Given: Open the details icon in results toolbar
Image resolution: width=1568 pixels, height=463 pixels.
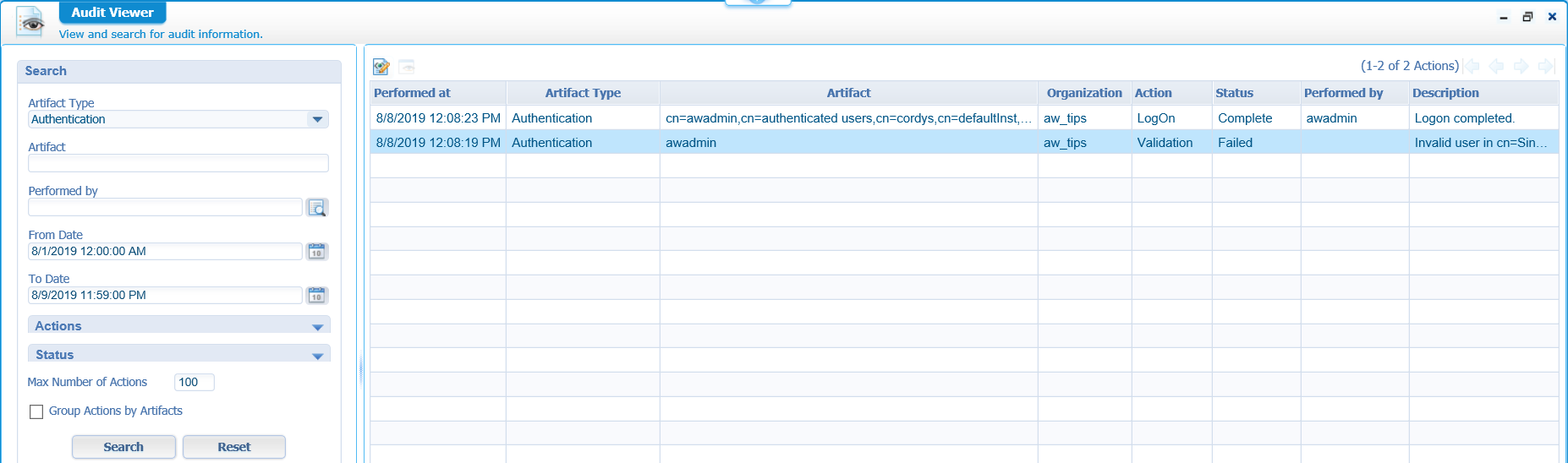Looking at the screenshot, I should click(x=381, y=66).
